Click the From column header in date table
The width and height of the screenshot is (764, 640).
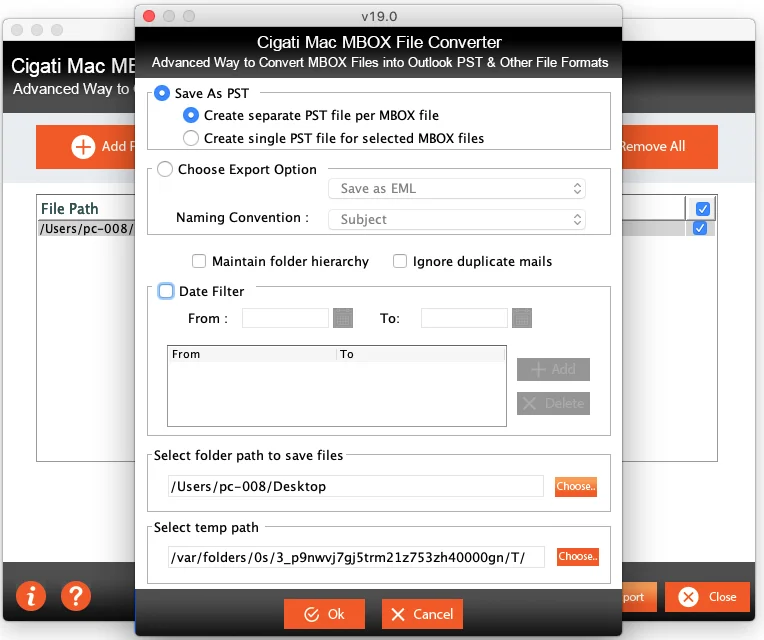(252, 354)
